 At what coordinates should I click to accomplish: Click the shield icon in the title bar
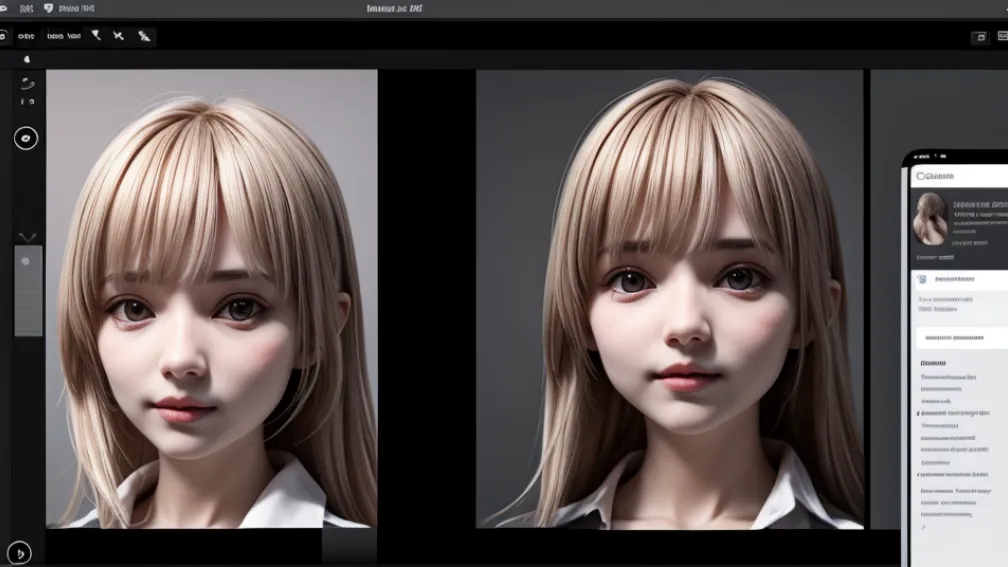[x=48, y=8]
